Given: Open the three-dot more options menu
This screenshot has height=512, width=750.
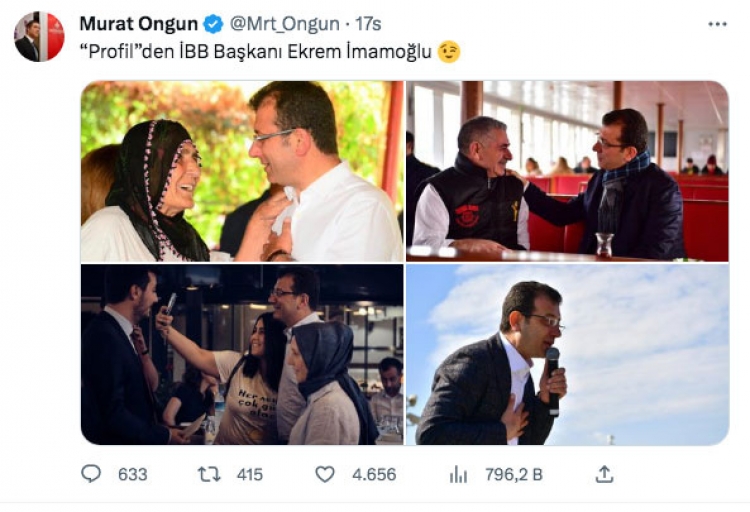Looking at the screenshot, I should (x=717, y=24).
